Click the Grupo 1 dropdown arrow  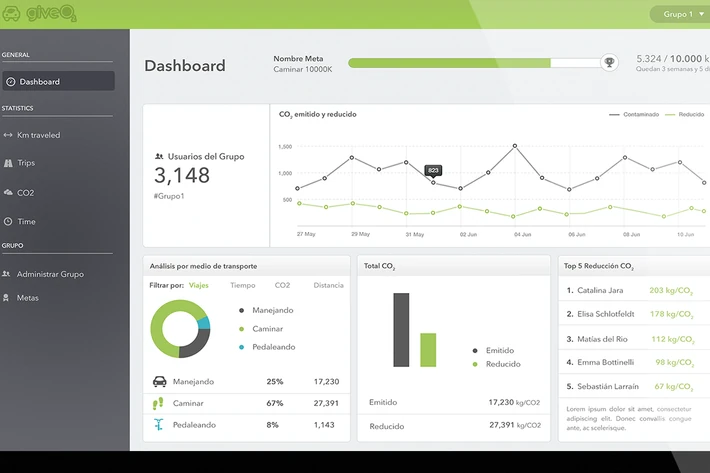701,14
